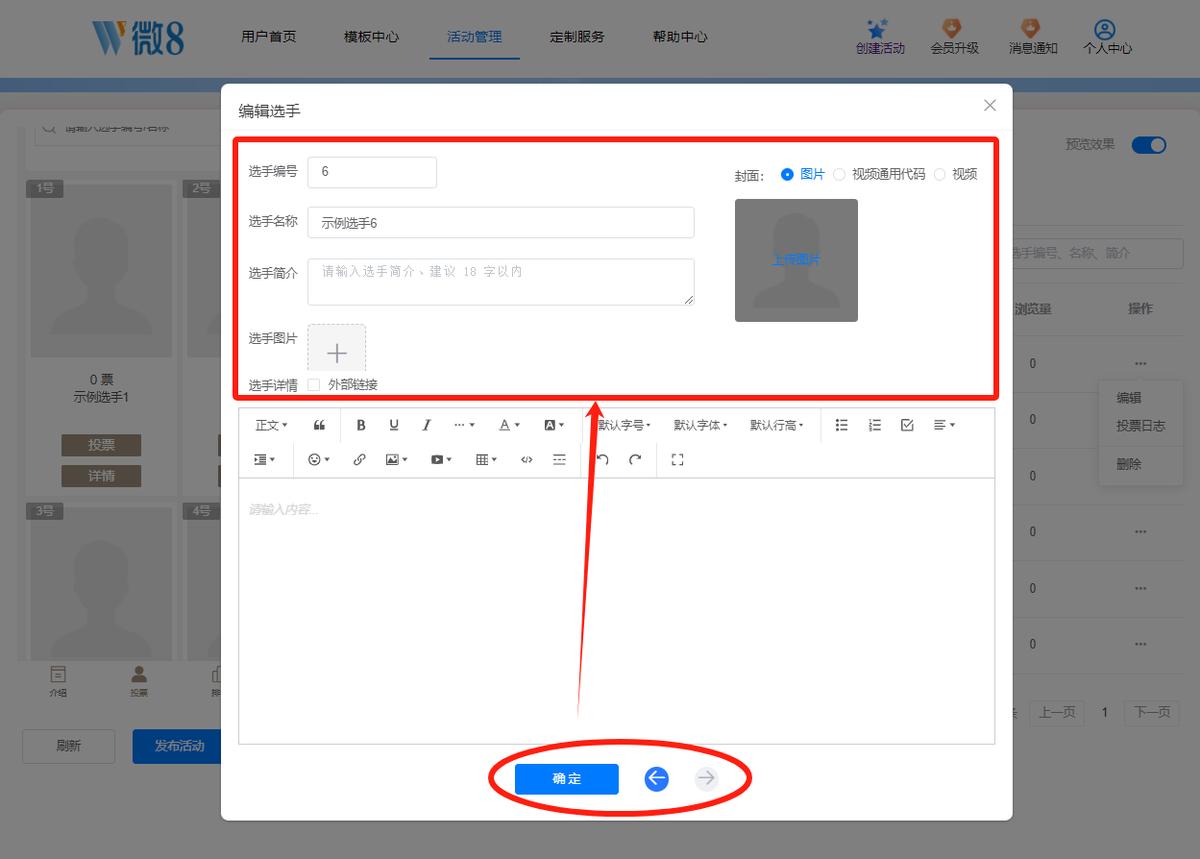Click the 选手简介 text area
Image resolution: width=1200 pixels, height=859 pixels.
501,282
